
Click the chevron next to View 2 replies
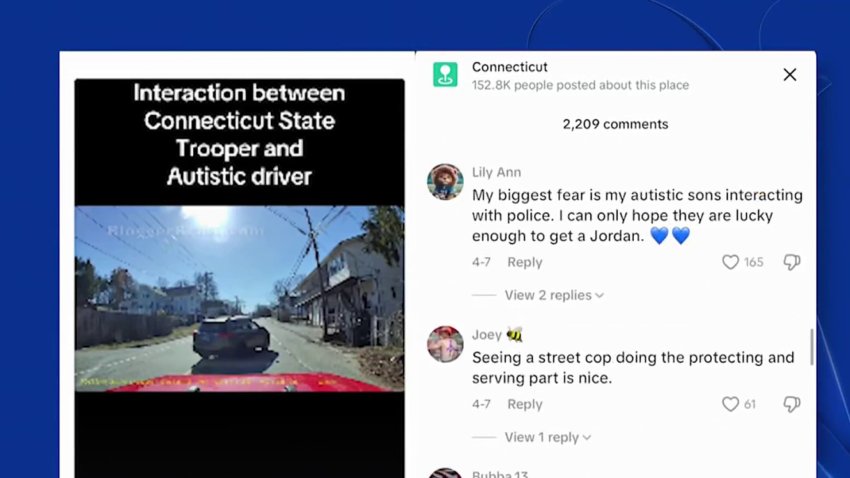pyautogui.click(x=599, y=296)
